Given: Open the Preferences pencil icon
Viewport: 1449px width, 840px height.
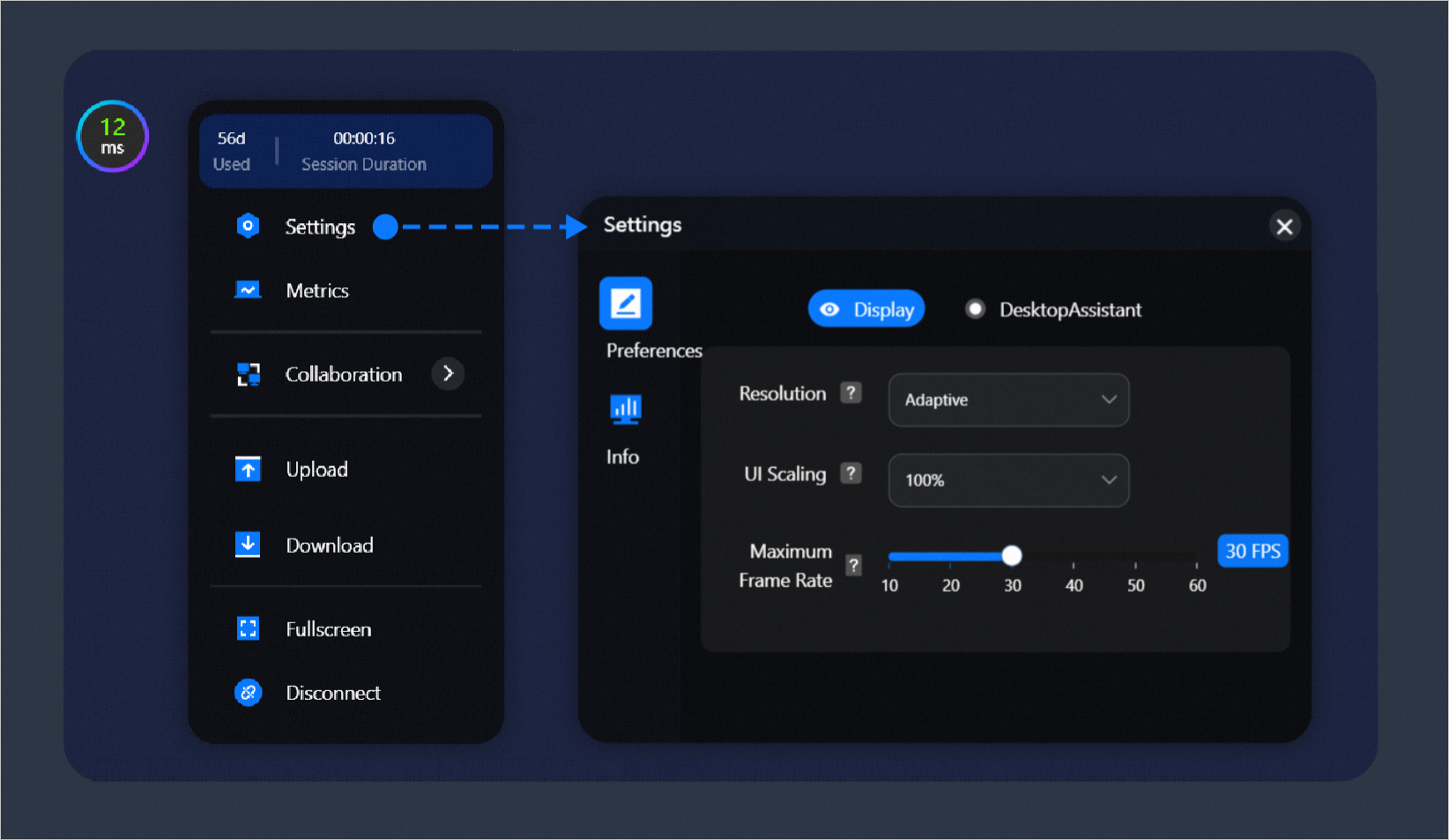Looking at the screenshot, I should coord(626,303).
